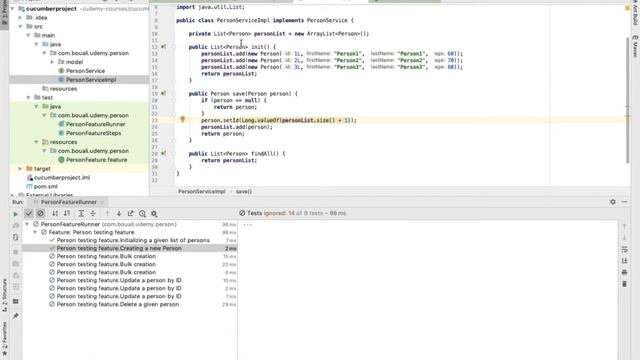Toggle auto-test icon in Run sidebar

(16, 237)
